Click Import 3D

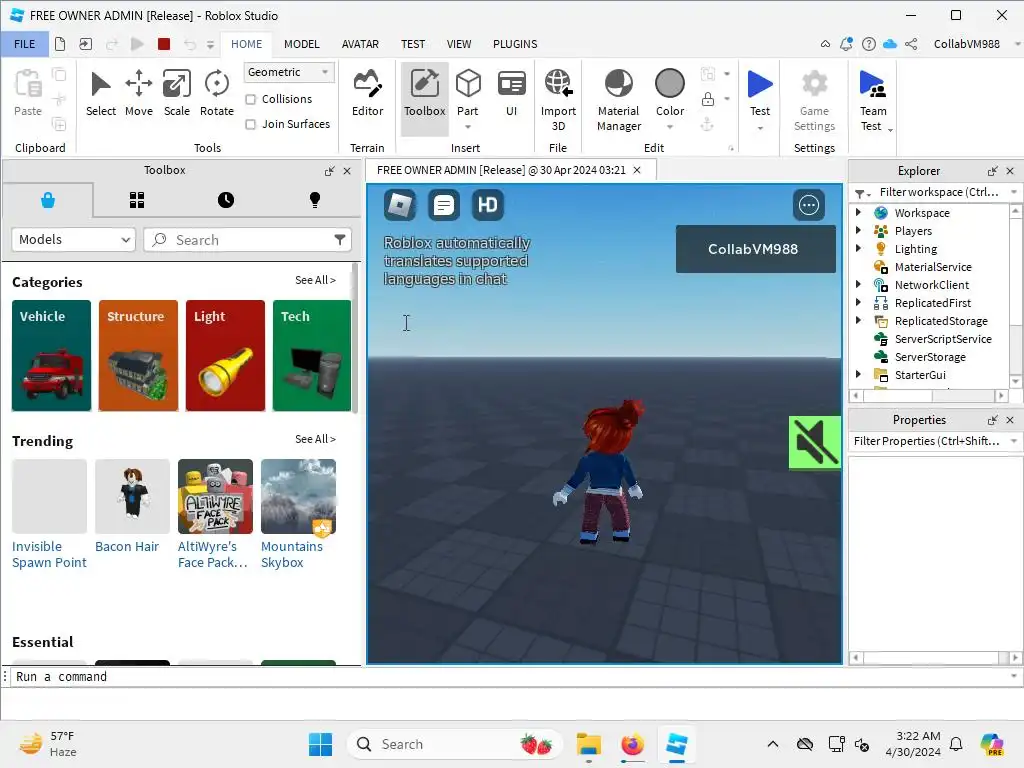pos(558,100)
